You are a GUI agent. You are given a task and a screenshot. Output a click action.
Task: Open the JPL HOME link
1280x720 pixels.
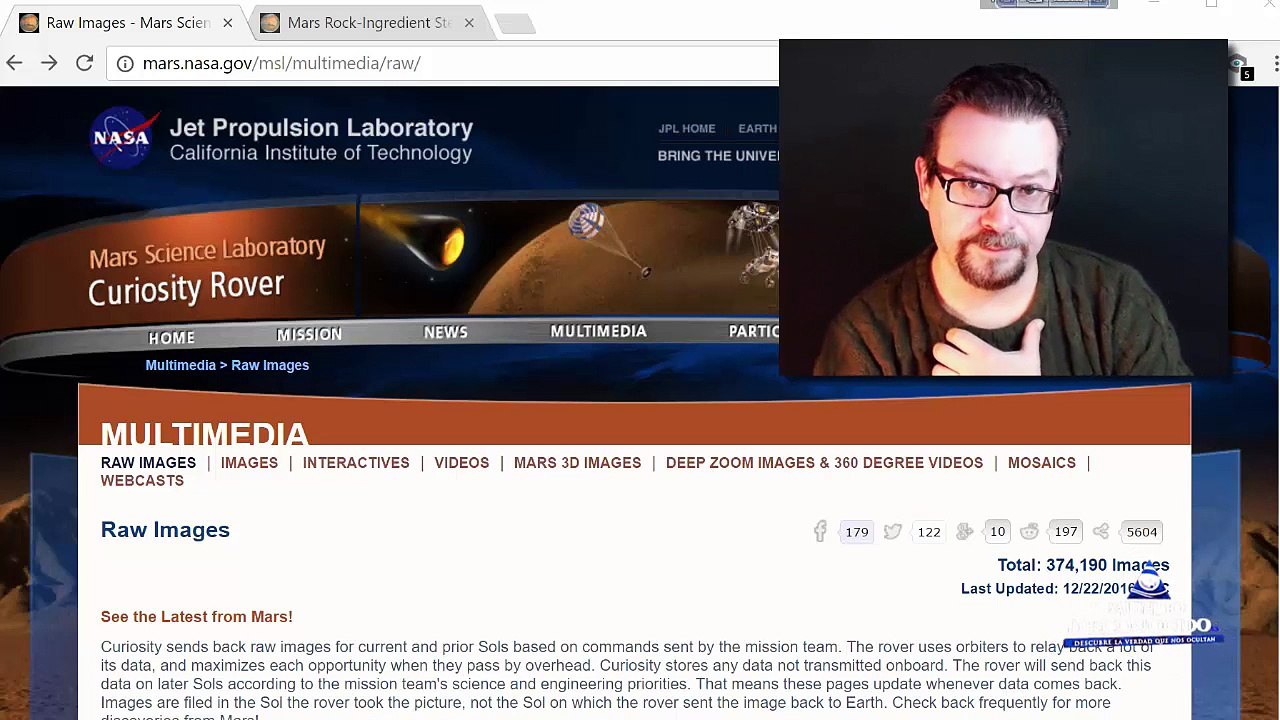click(x=687, y=129)
